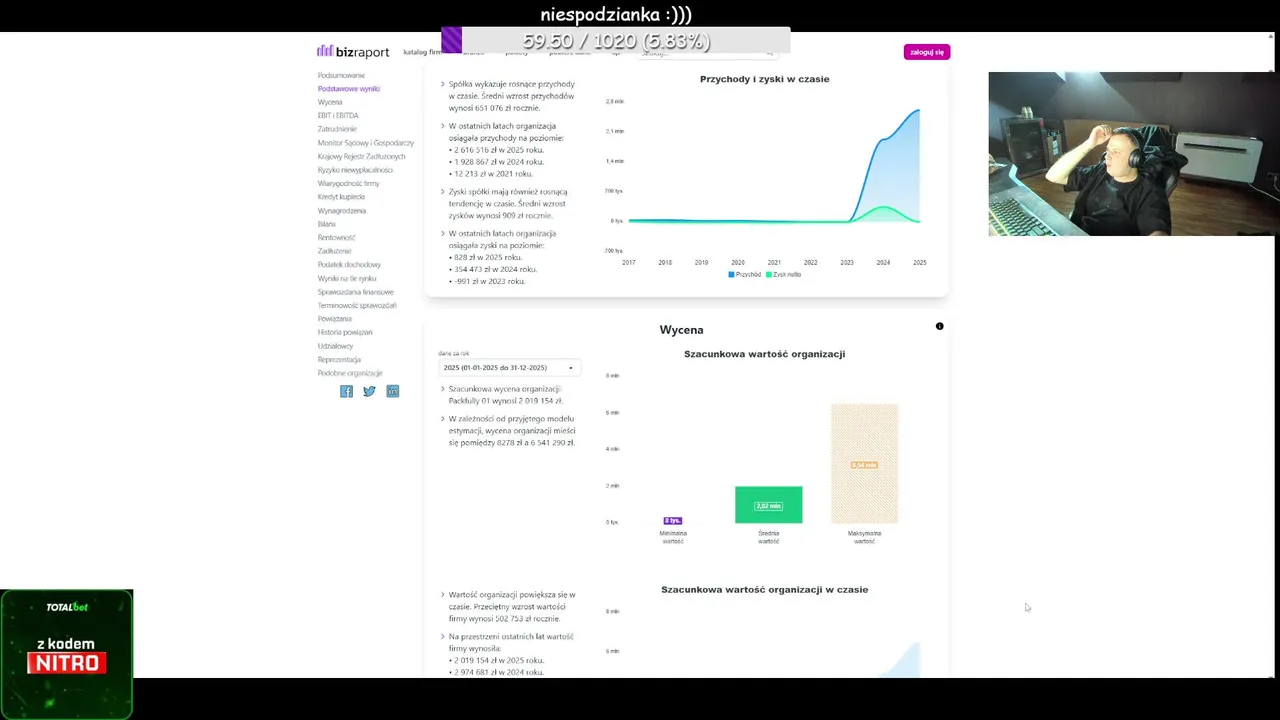Toggle the Zysk netto series in legend
This screenshot has height=720, width=1280.
point(784,274)
